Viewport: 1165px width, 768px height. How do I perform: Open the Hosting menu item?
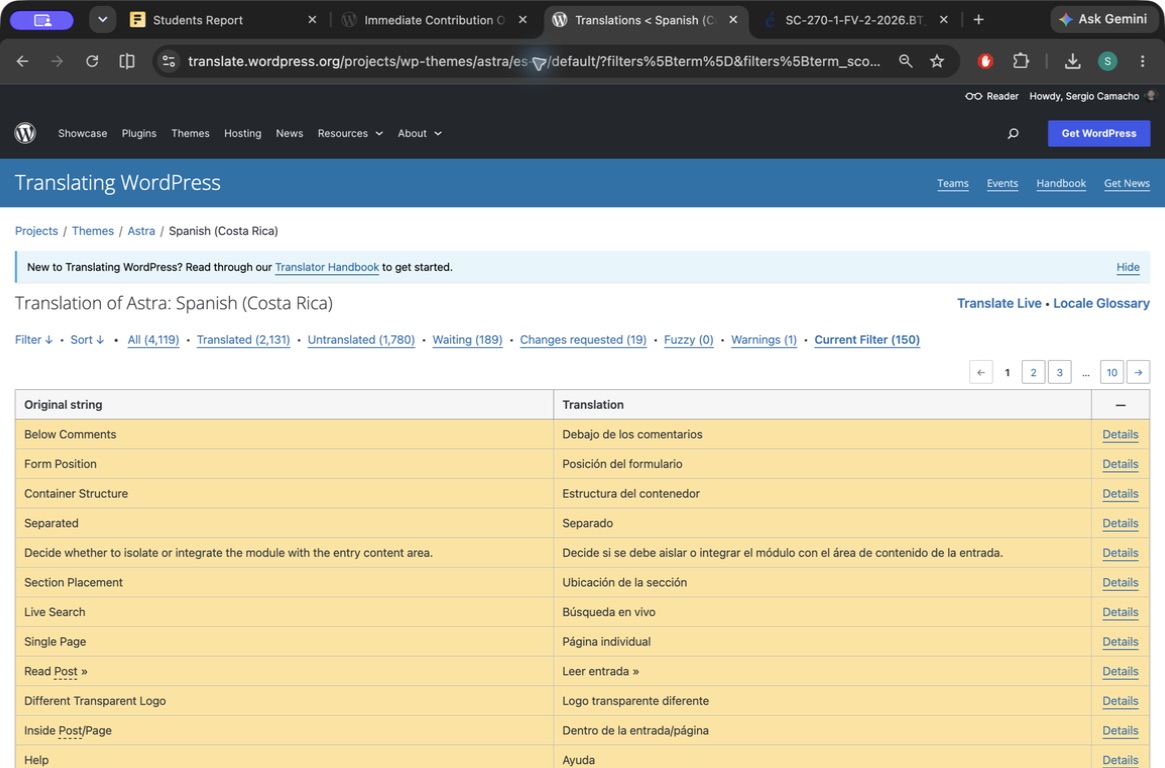[x=242, y=134]
